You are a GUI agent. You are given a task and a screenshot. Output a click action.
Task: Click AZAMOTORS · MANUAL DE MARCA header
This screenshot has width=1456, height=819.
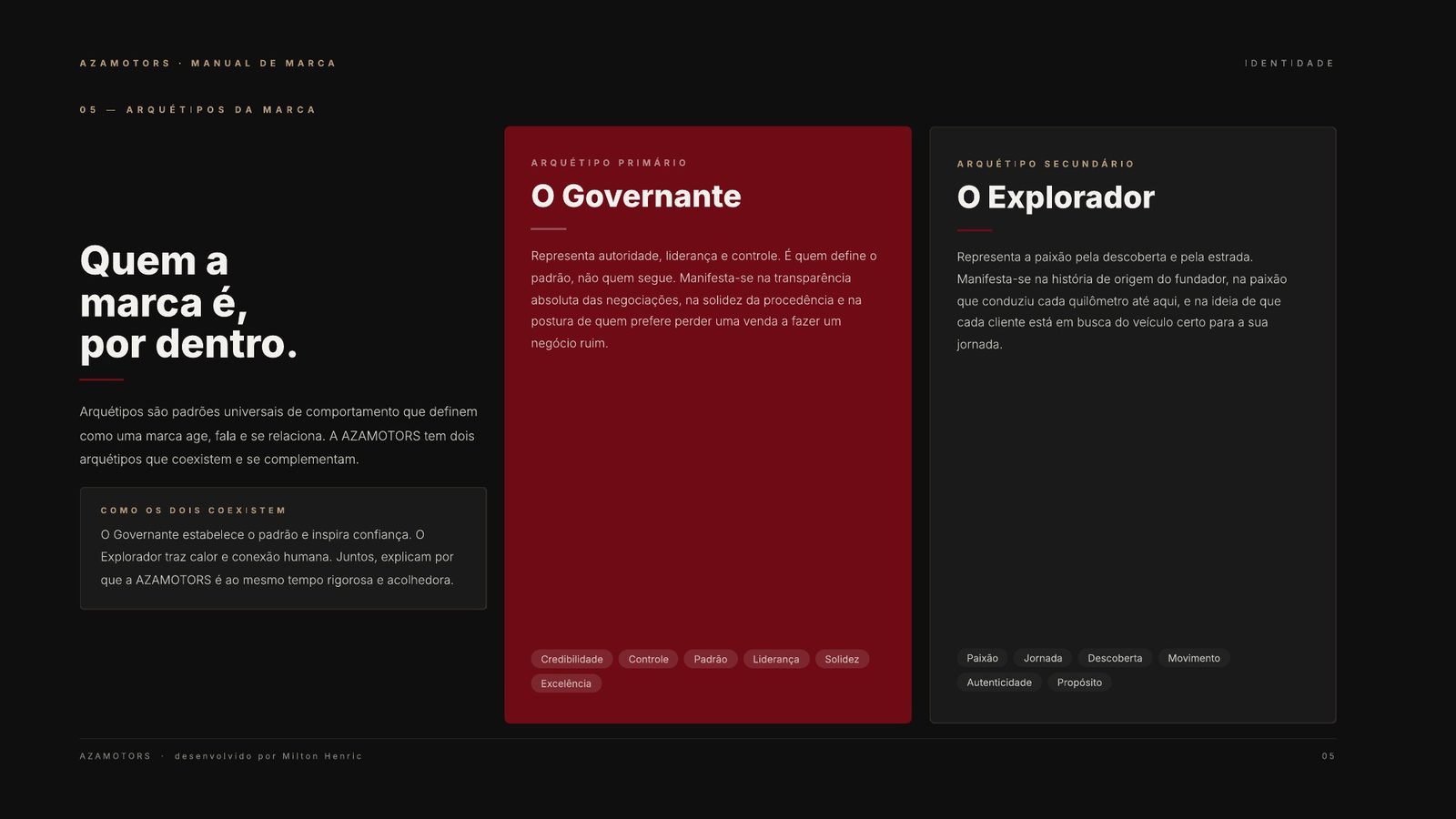tap(207, 64)
